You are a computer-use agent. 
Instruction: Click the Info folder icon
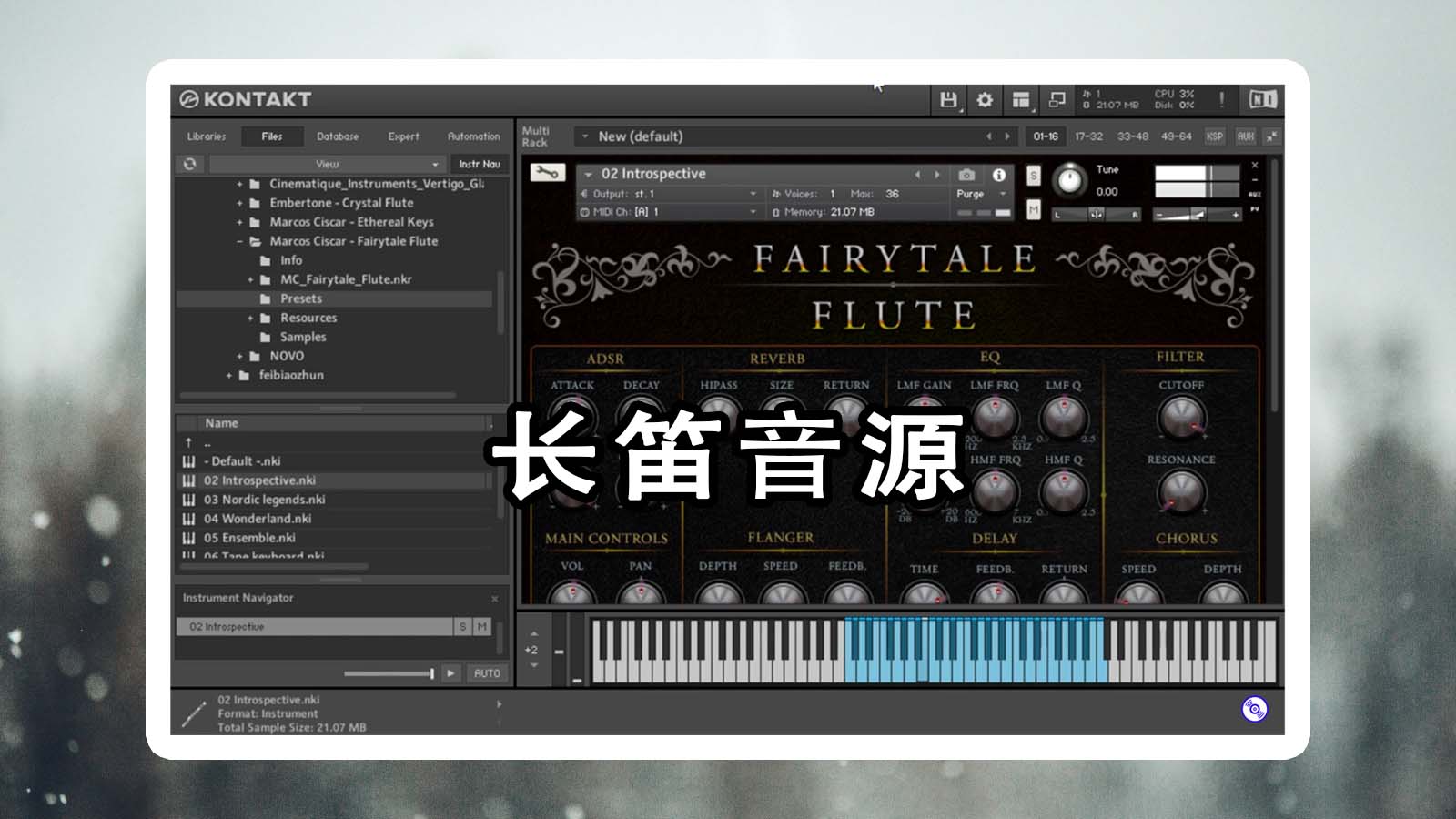pyautogui.click(x=265, y=260)
